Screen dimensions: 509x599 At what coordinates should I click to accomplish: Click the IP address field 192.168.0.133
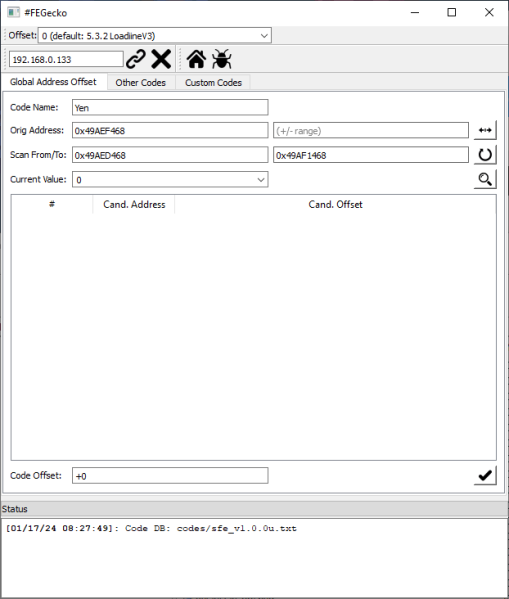[66, 59]
